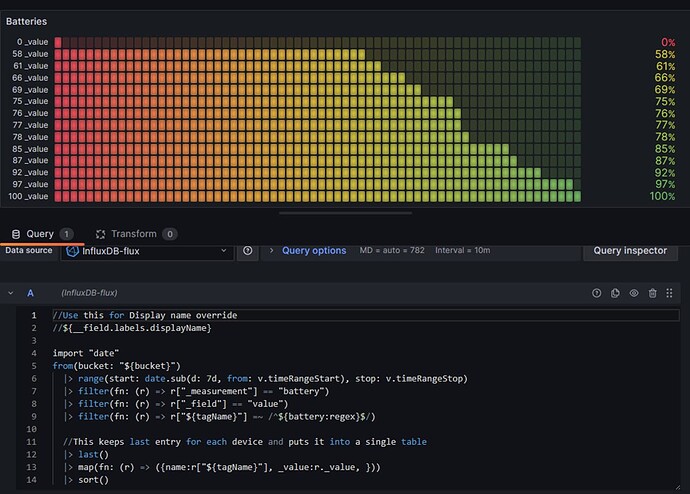Click the 85% value label
690x494 pixels.
pyautogui.click(x=665, y=149)
